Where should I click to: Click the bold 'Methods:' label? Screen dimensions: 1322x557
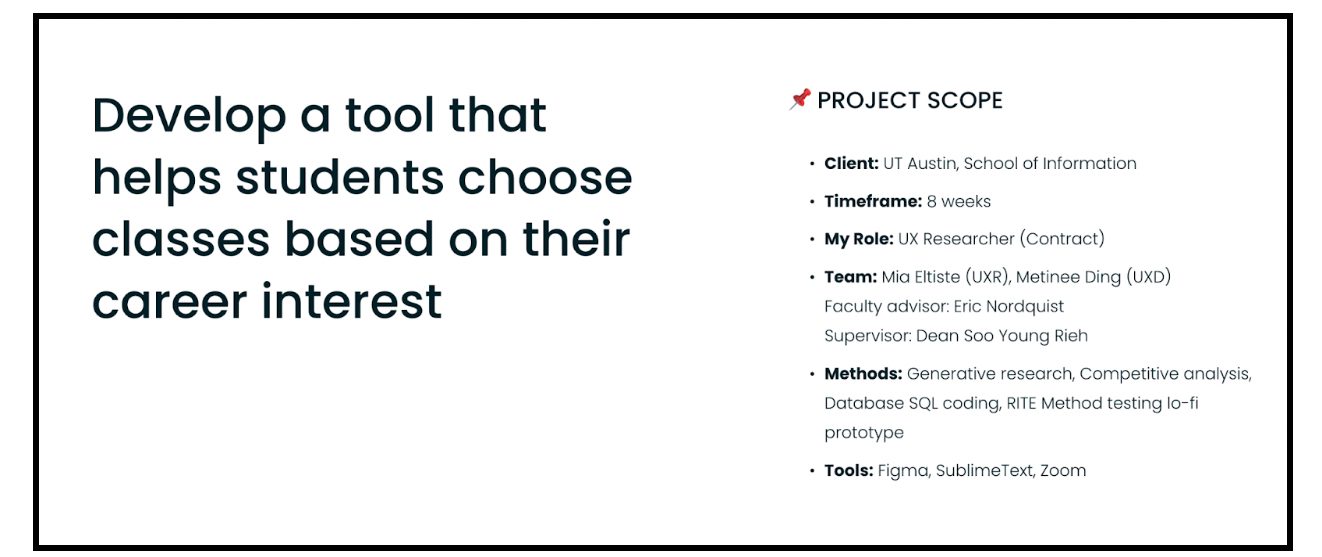(x=863, y=374)
